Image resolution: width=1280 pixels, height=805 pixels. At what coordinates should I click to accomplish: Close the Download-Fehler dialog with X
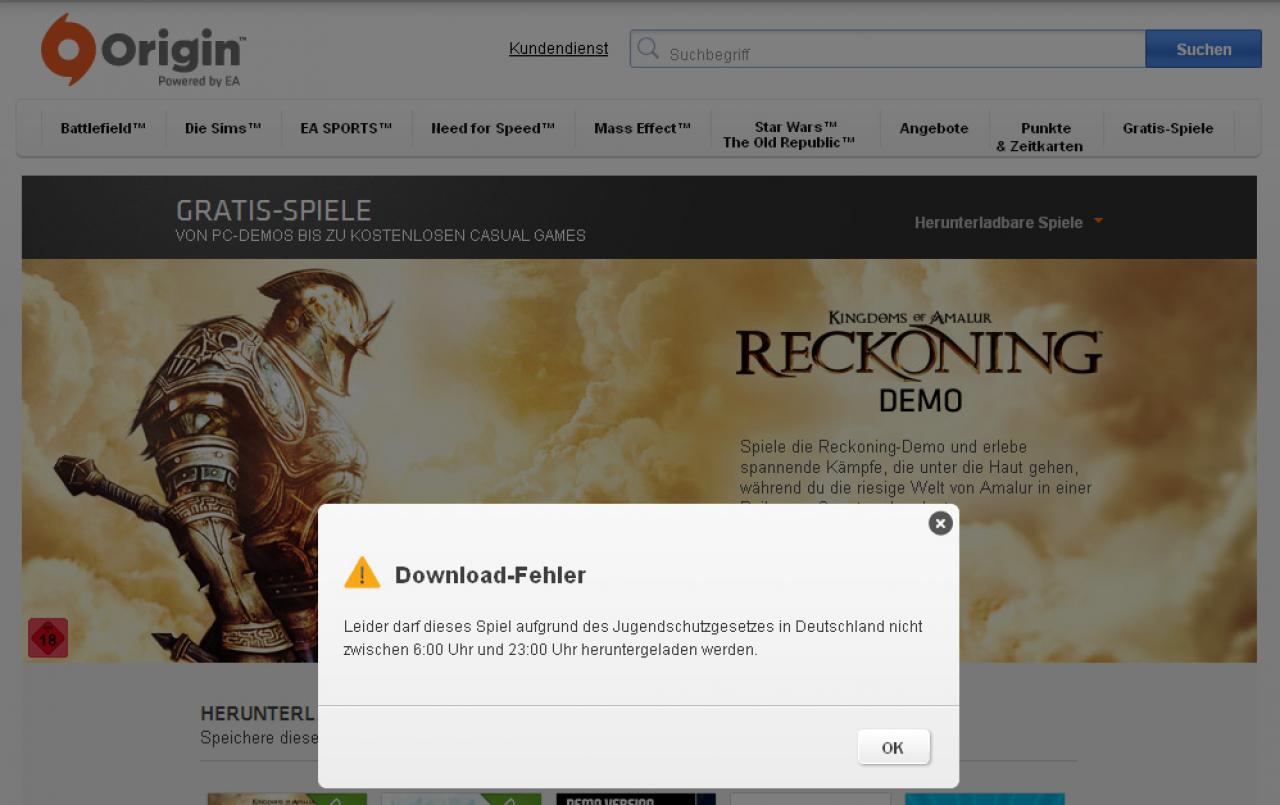[x=940, y=523]
